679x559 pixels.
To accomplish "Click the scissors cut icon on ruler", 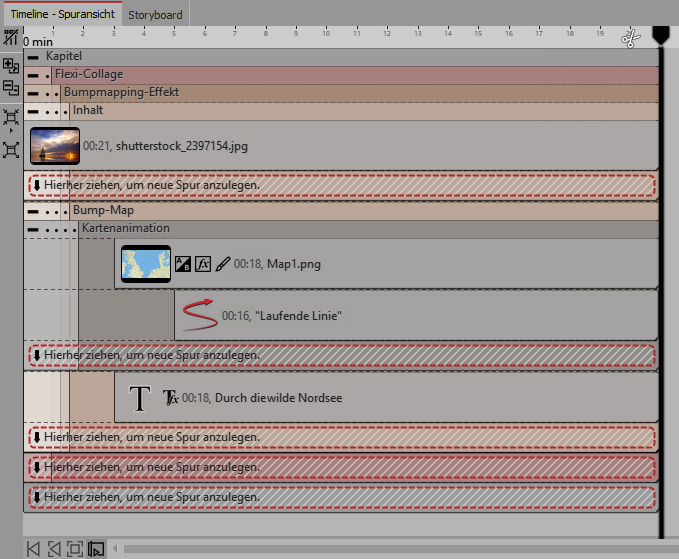I will [x=630, y=39].
